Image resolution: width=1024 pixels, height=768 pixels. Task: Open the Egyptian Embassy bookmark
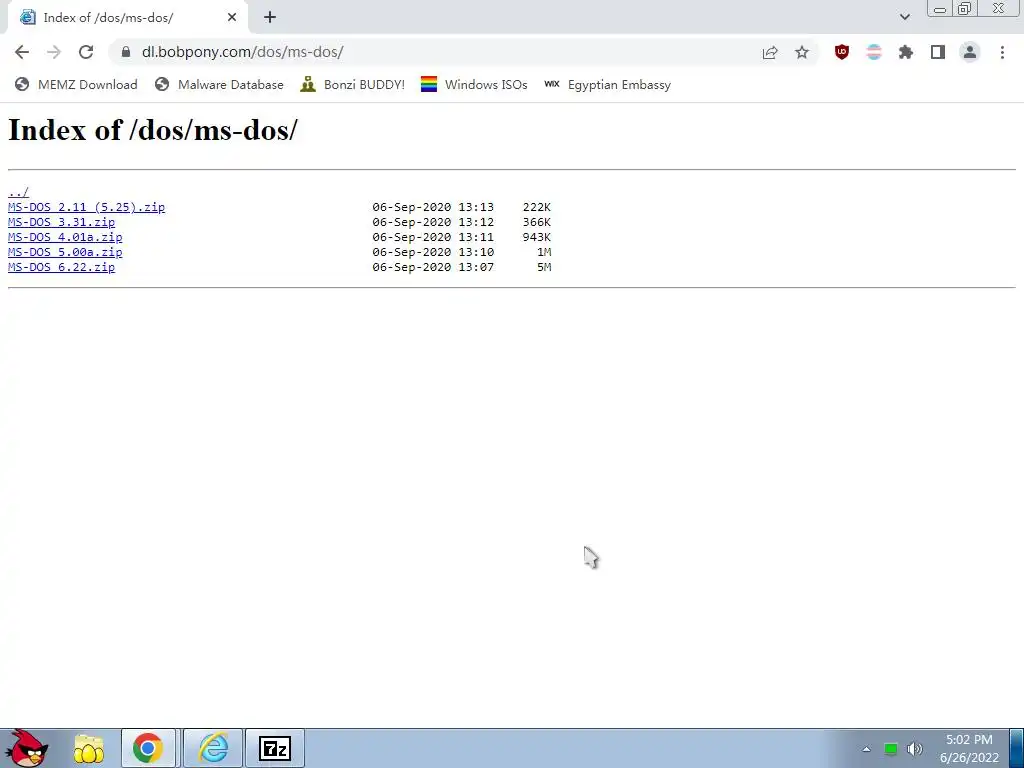(x=607, y=84)
